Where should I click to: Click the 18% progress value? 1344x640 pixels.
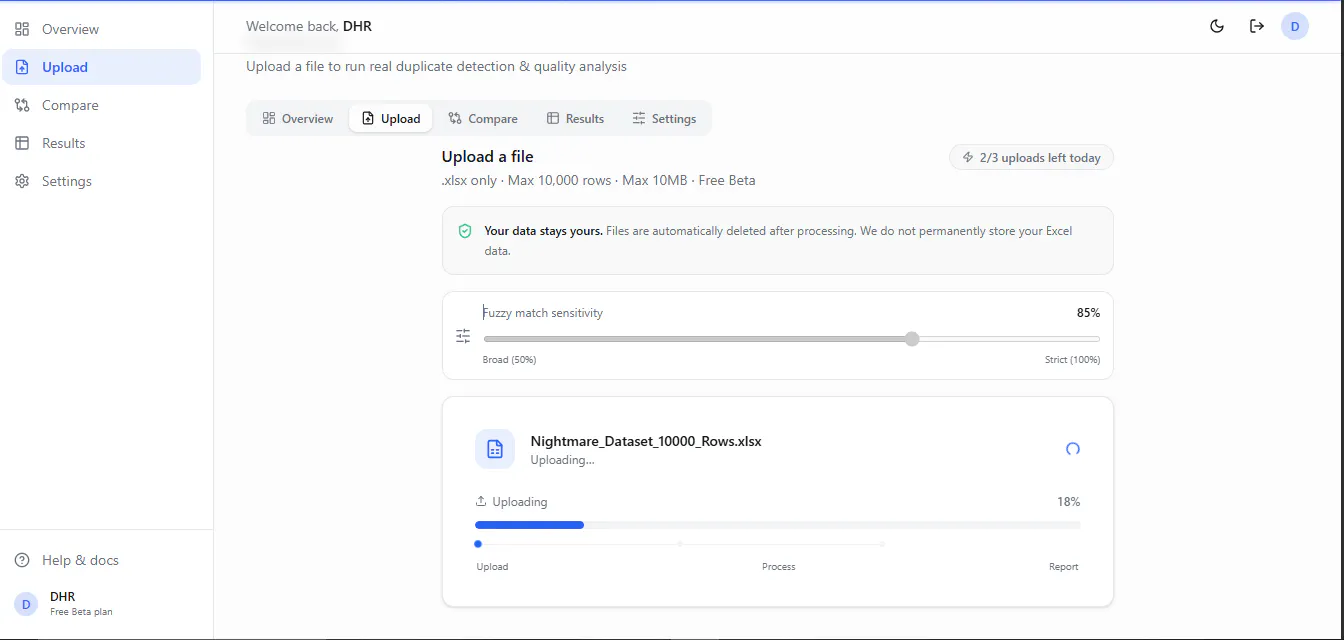tap(1068, 502)
